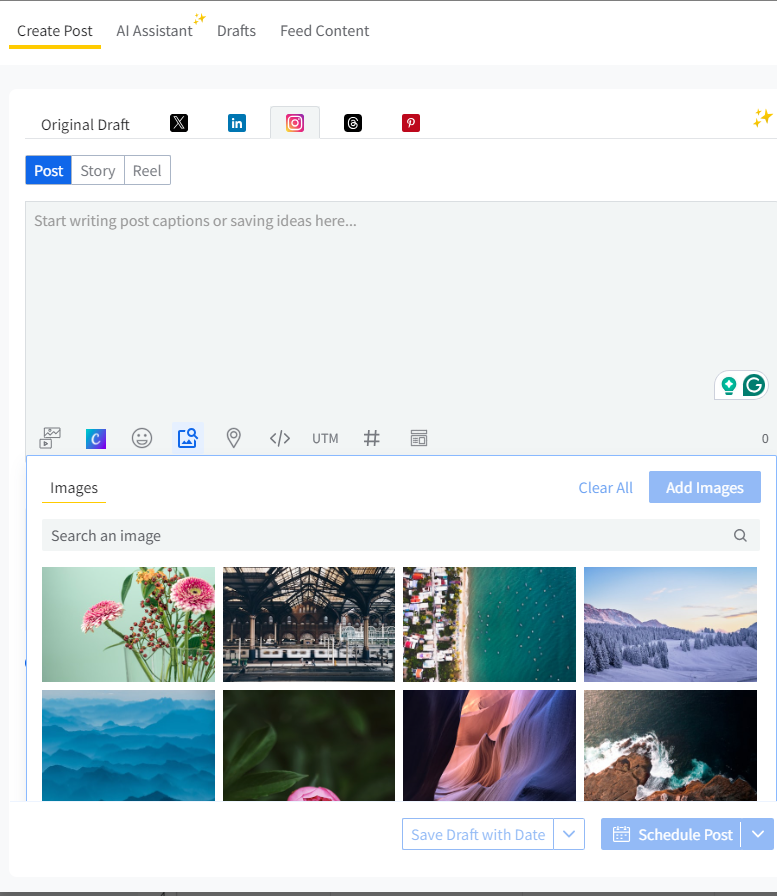Viewport: 777px width, 896px height.
Task: Open the AI Assistant tab
Action: (x=154, y=31)
